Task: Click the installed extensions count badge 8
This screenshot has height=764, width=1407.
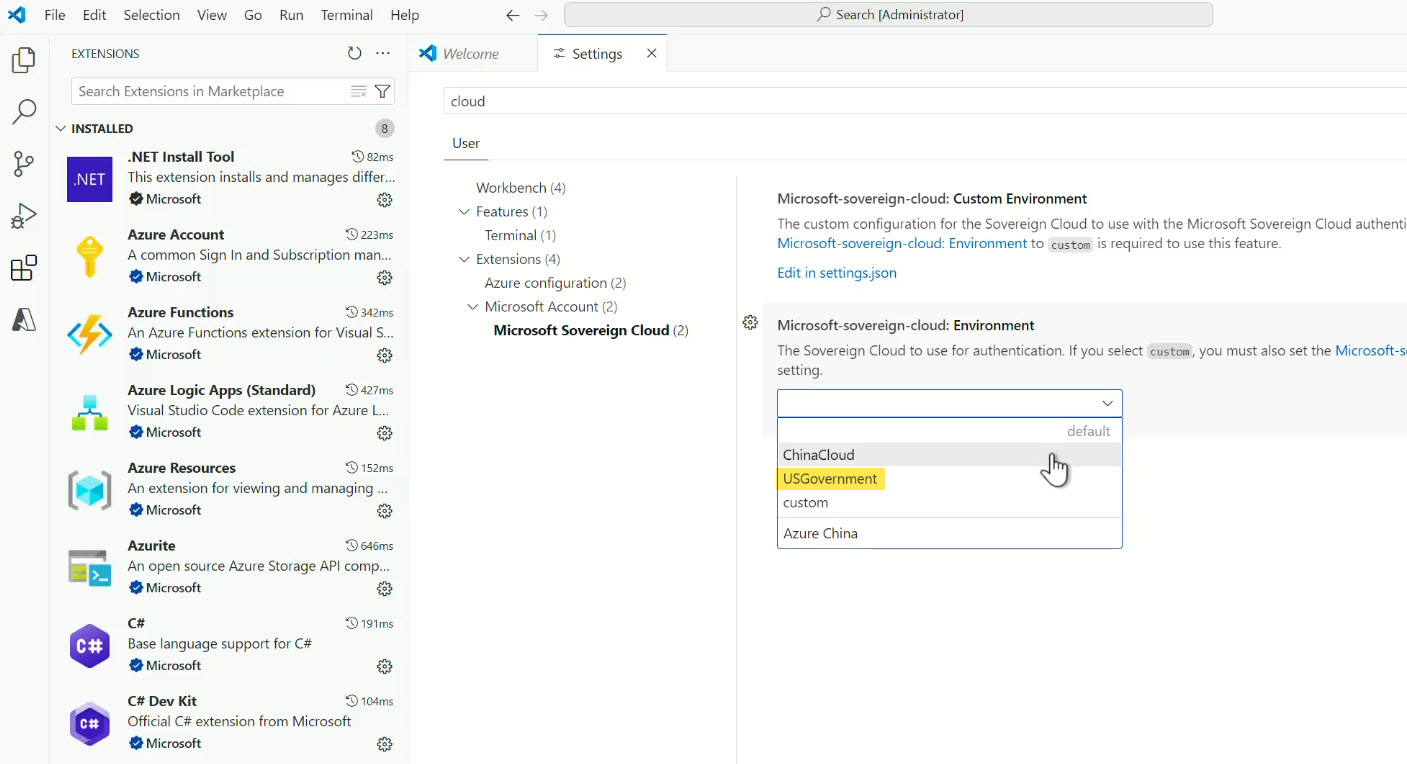Action: [x=385, y=128]
